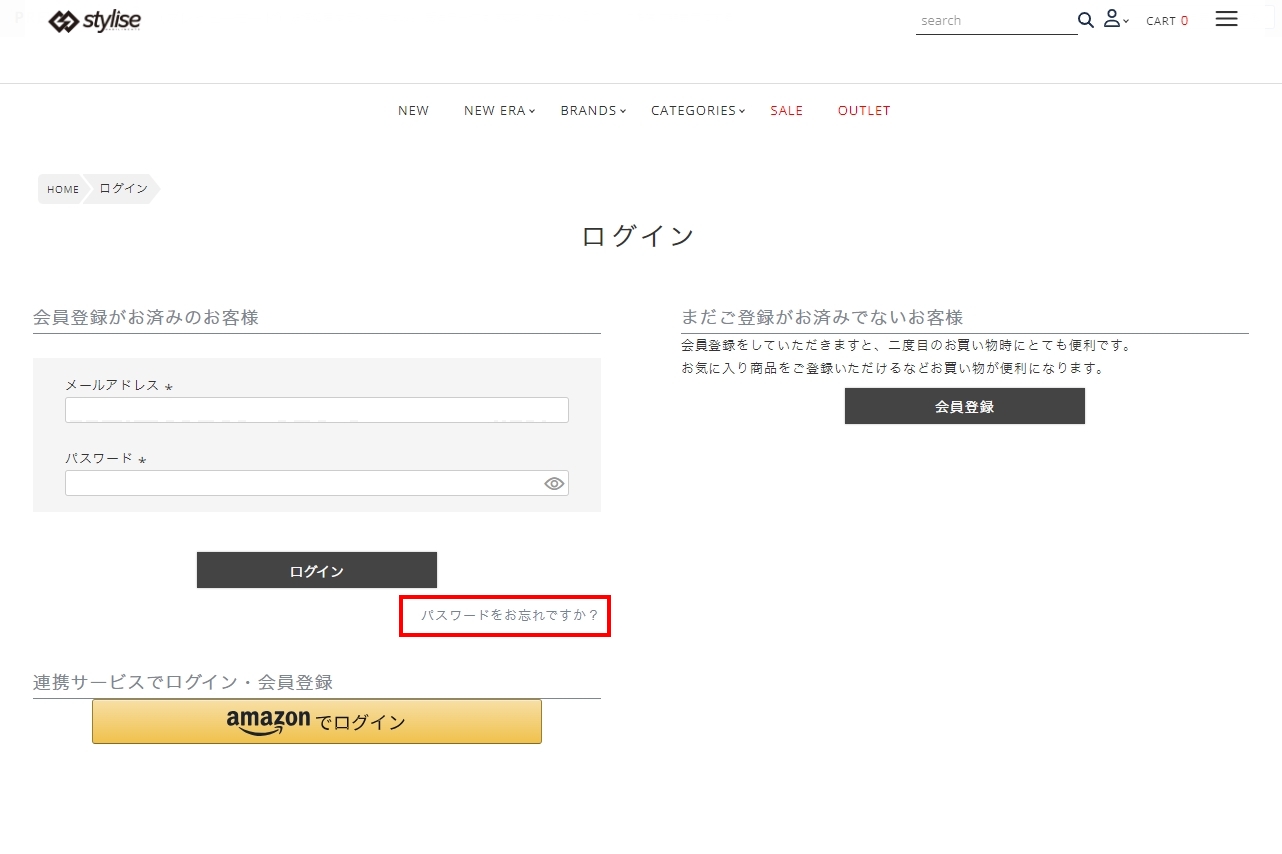Screen dimensions: 1282x854
Task: Open the shopping cart
Action: pyautogui.click(x=1166, y=21)
